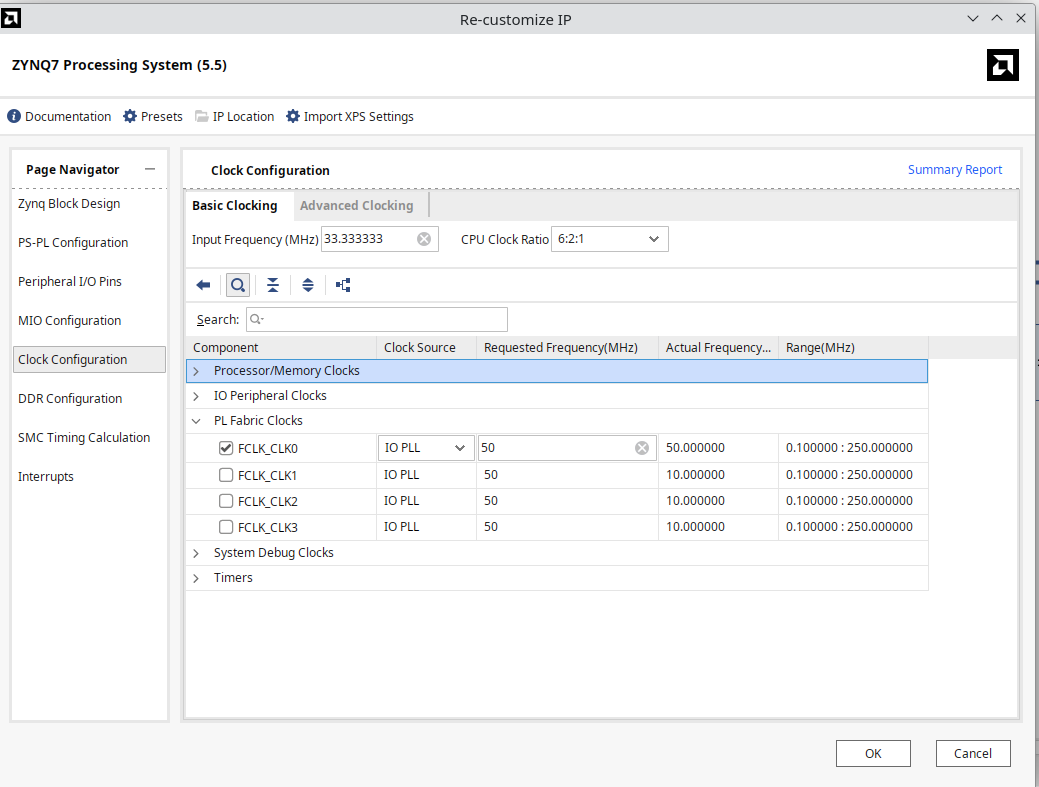Open IP Location folder option
This screenshot has width=1039, height=787.
pyautogui.click(x=235, y=117)
